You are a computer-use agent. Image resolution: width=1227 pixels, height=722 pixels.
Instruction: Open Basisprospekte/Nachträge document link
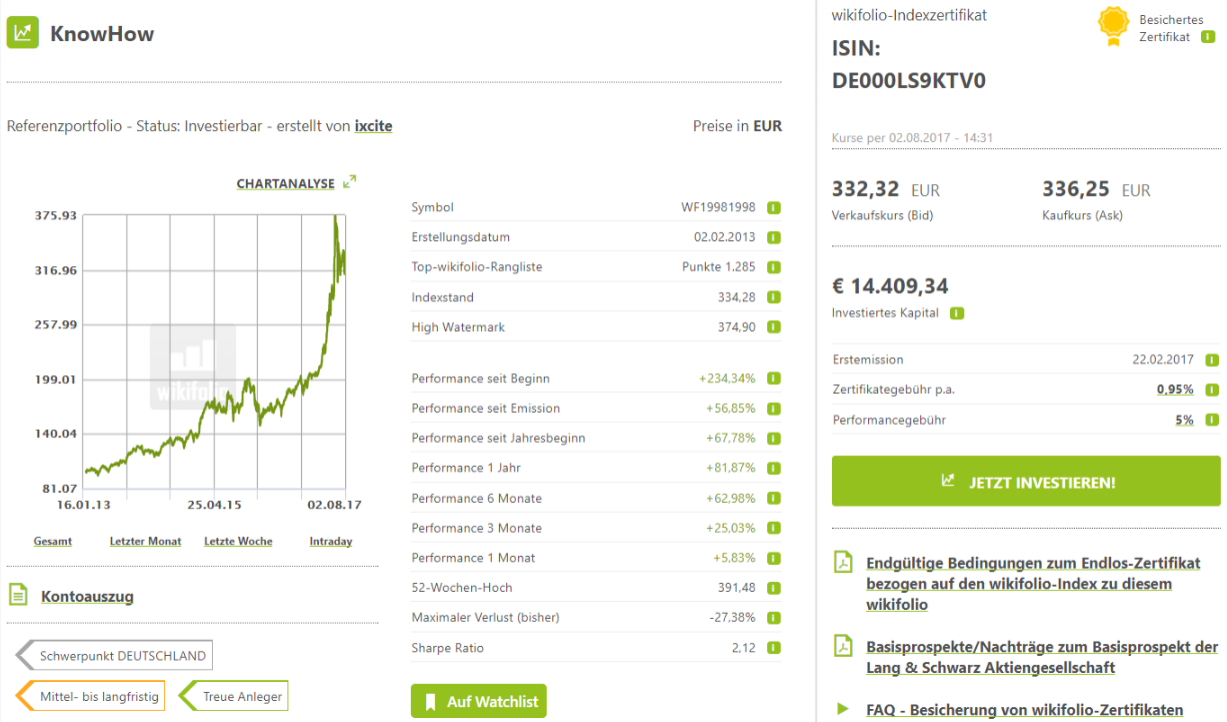point(1041,657)
